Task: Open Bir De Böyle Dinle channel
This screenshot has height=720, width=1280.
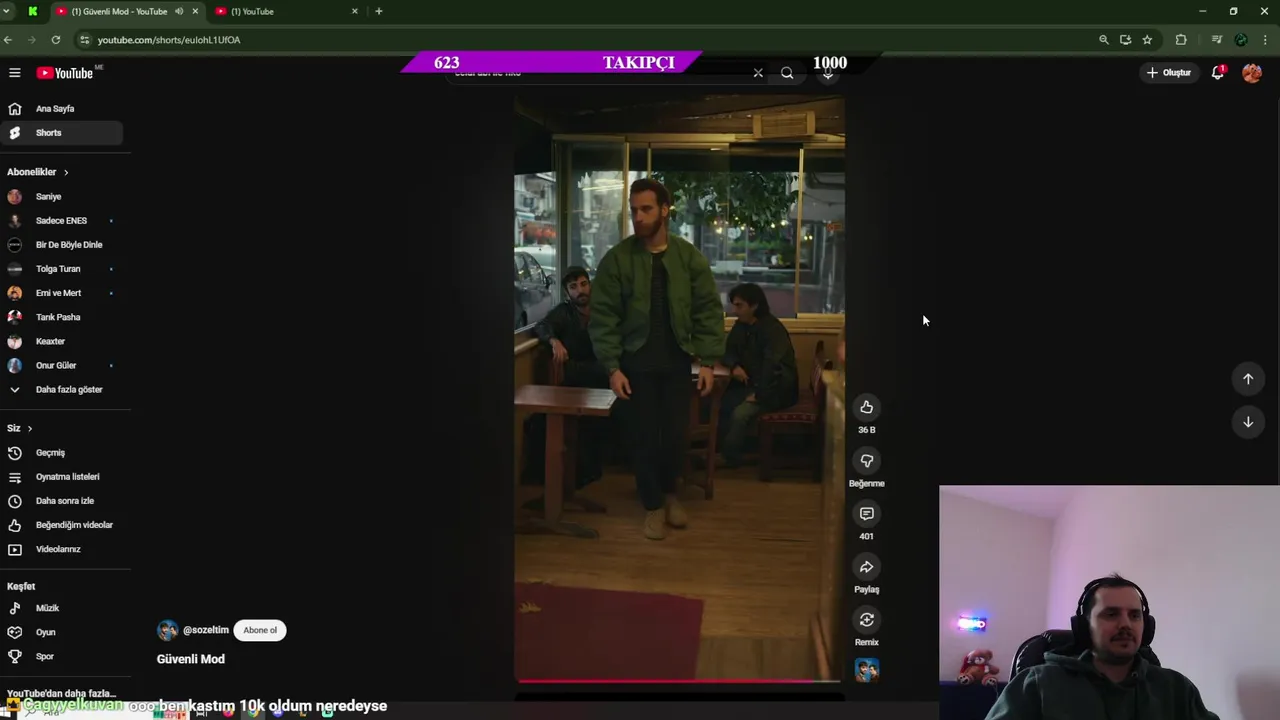Action: (62, 245)
